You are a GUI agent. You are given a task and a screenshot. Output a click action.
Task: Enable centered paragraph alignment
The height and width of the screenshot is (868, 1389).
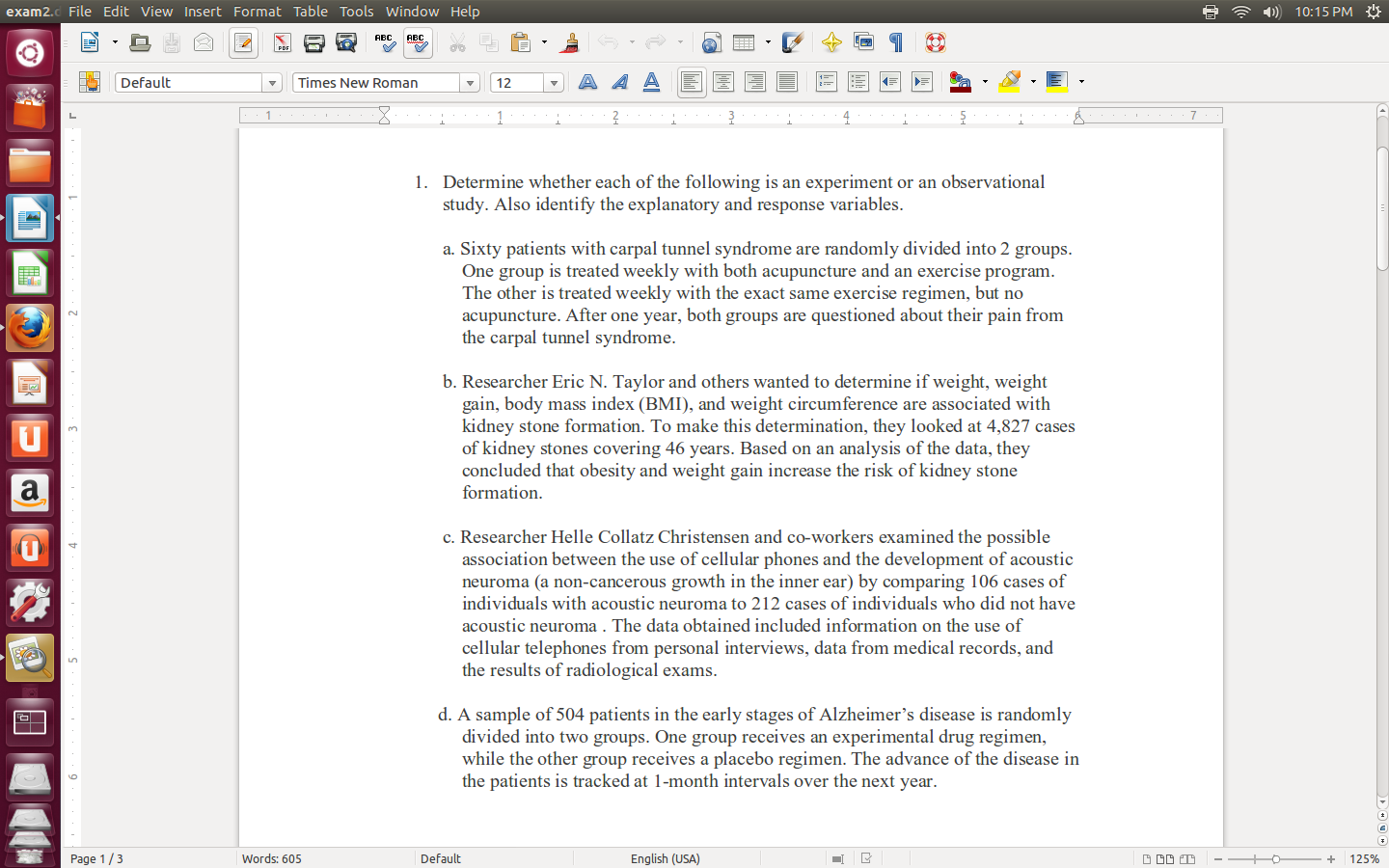point(722,82)
